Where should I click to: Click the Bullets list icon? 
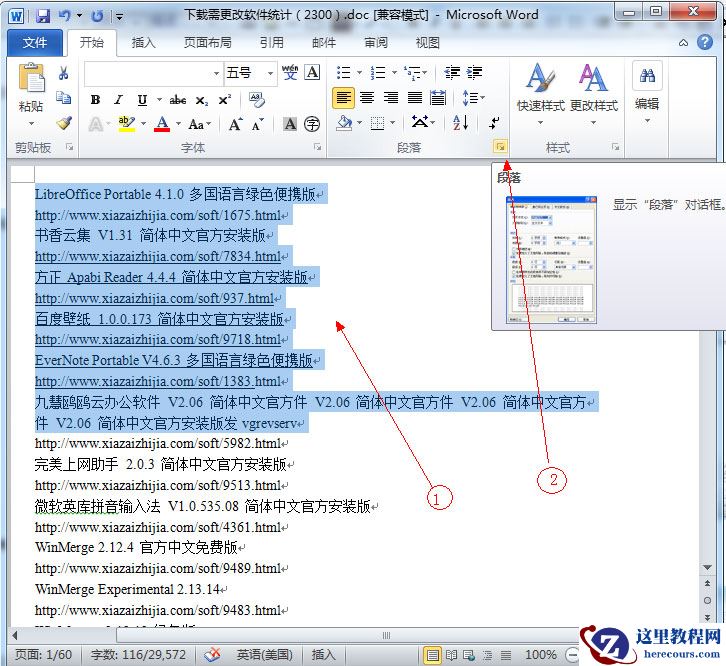(x=343, y=73)
